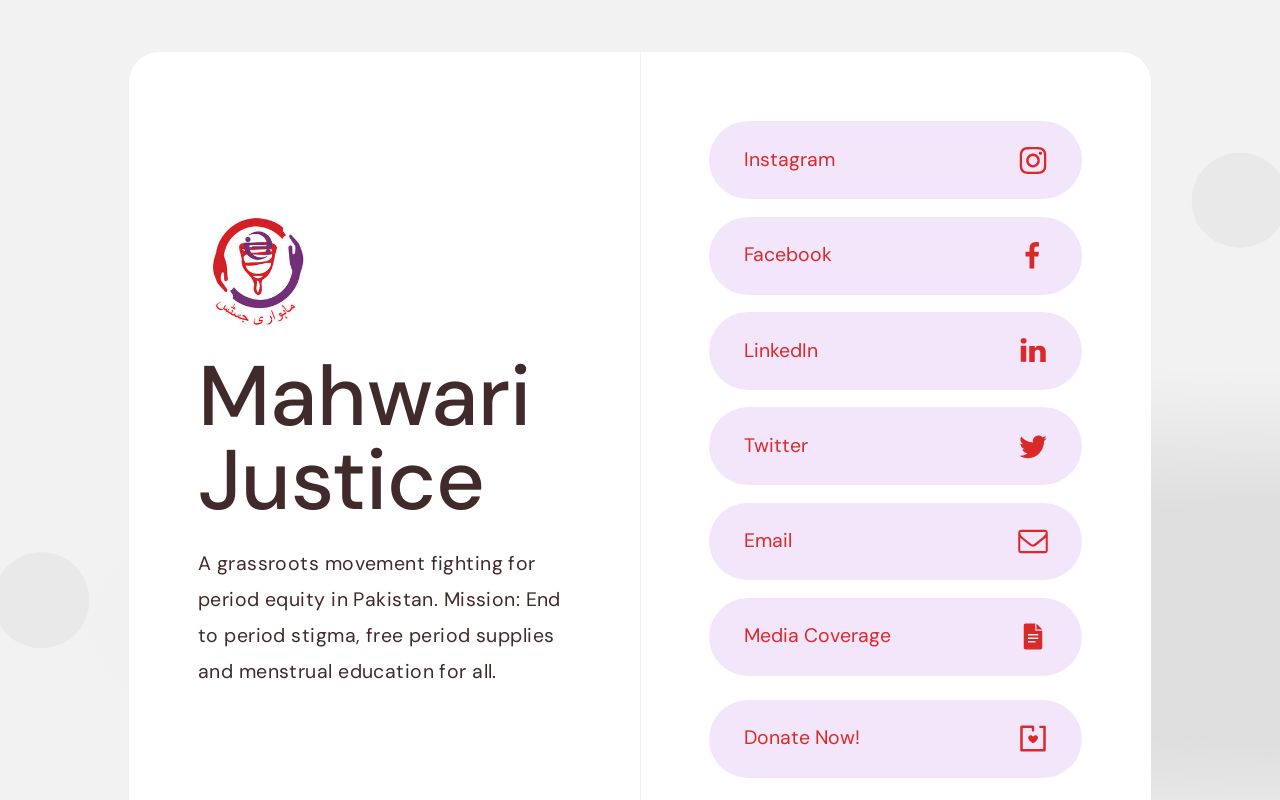Click the "Mahwari Justice" heading text
Screen dimensions: 1280x800
(364, 438)
